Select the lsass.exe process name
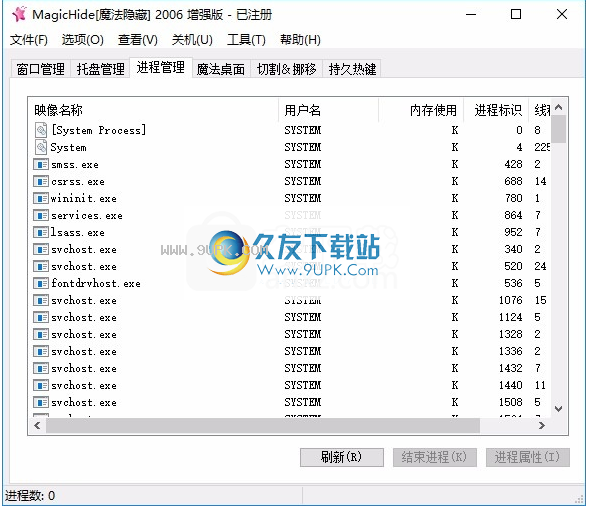Screen dimensions: 595x506 tap(78, 232)
